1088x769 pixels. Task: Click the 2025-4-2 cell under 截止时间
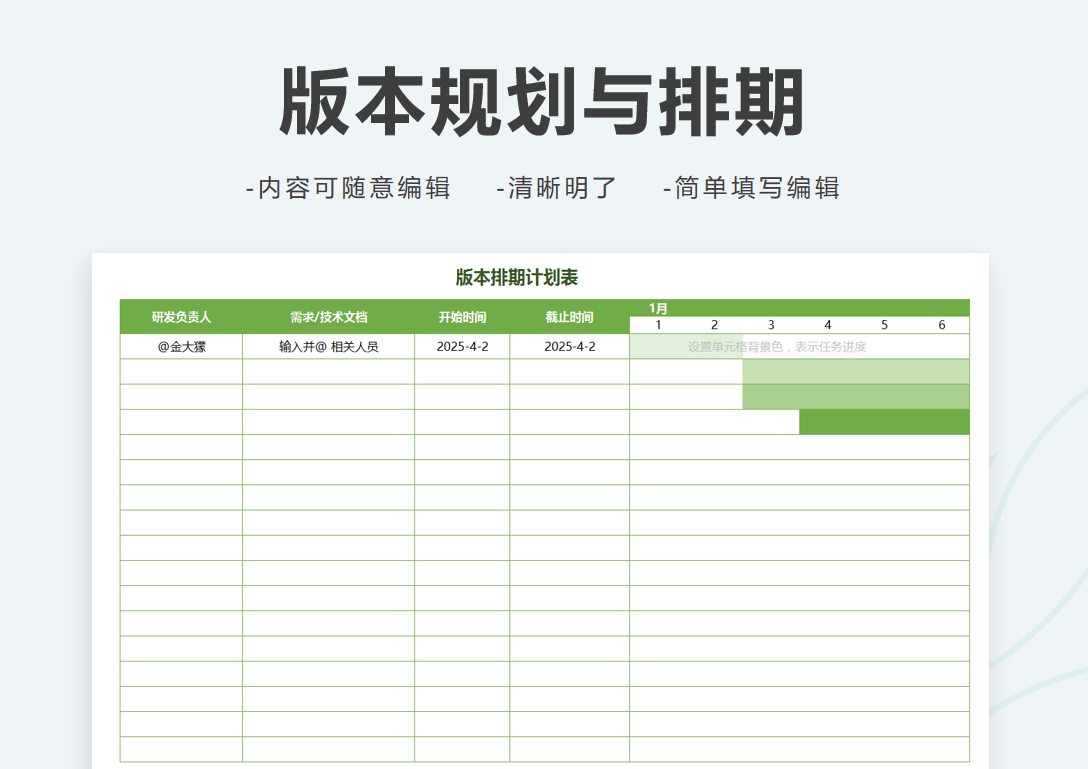pyautogui.click(x=569, y=347)
